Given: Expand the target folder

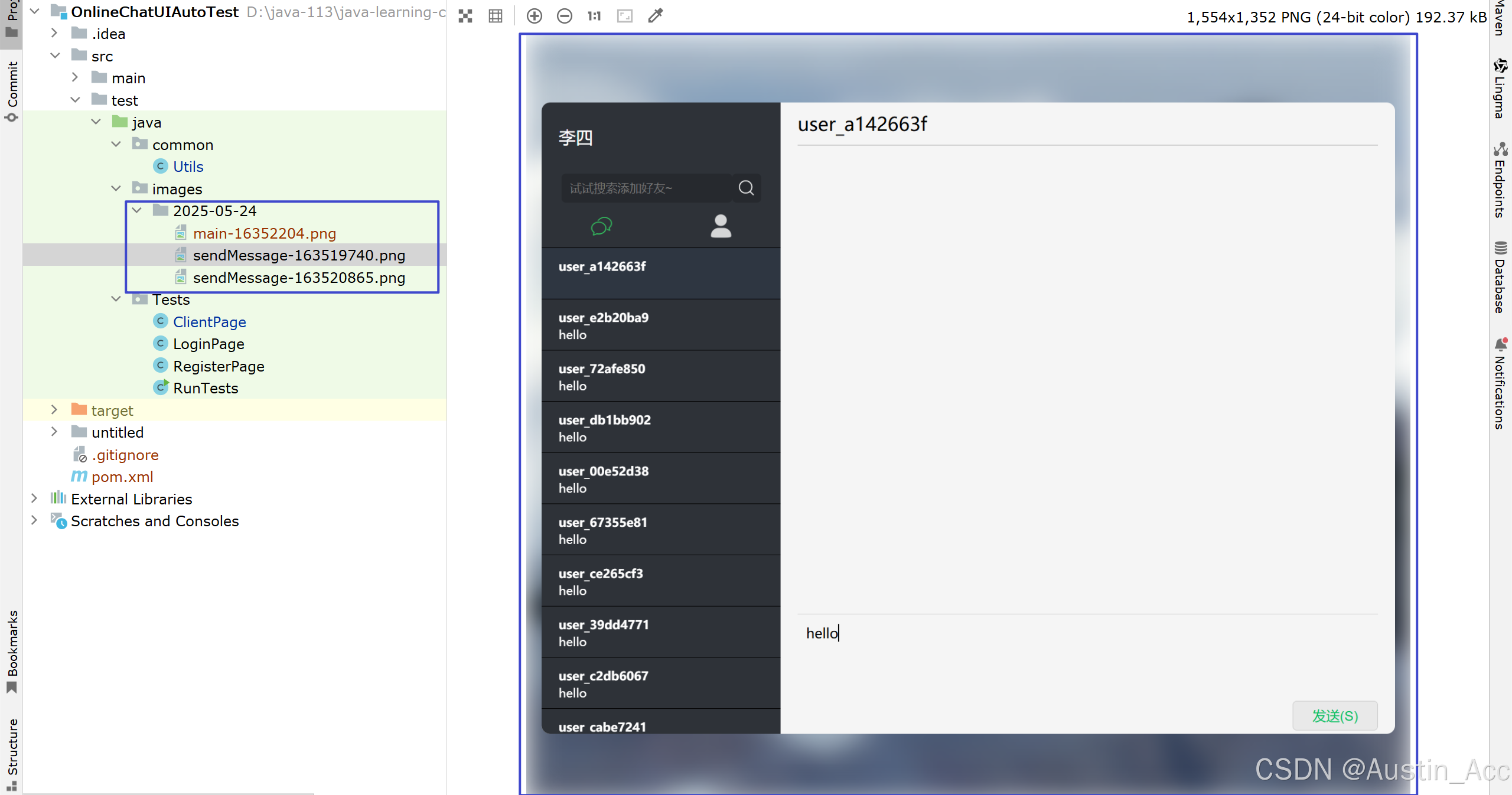Looking at the screenshot, I should 54,410.
